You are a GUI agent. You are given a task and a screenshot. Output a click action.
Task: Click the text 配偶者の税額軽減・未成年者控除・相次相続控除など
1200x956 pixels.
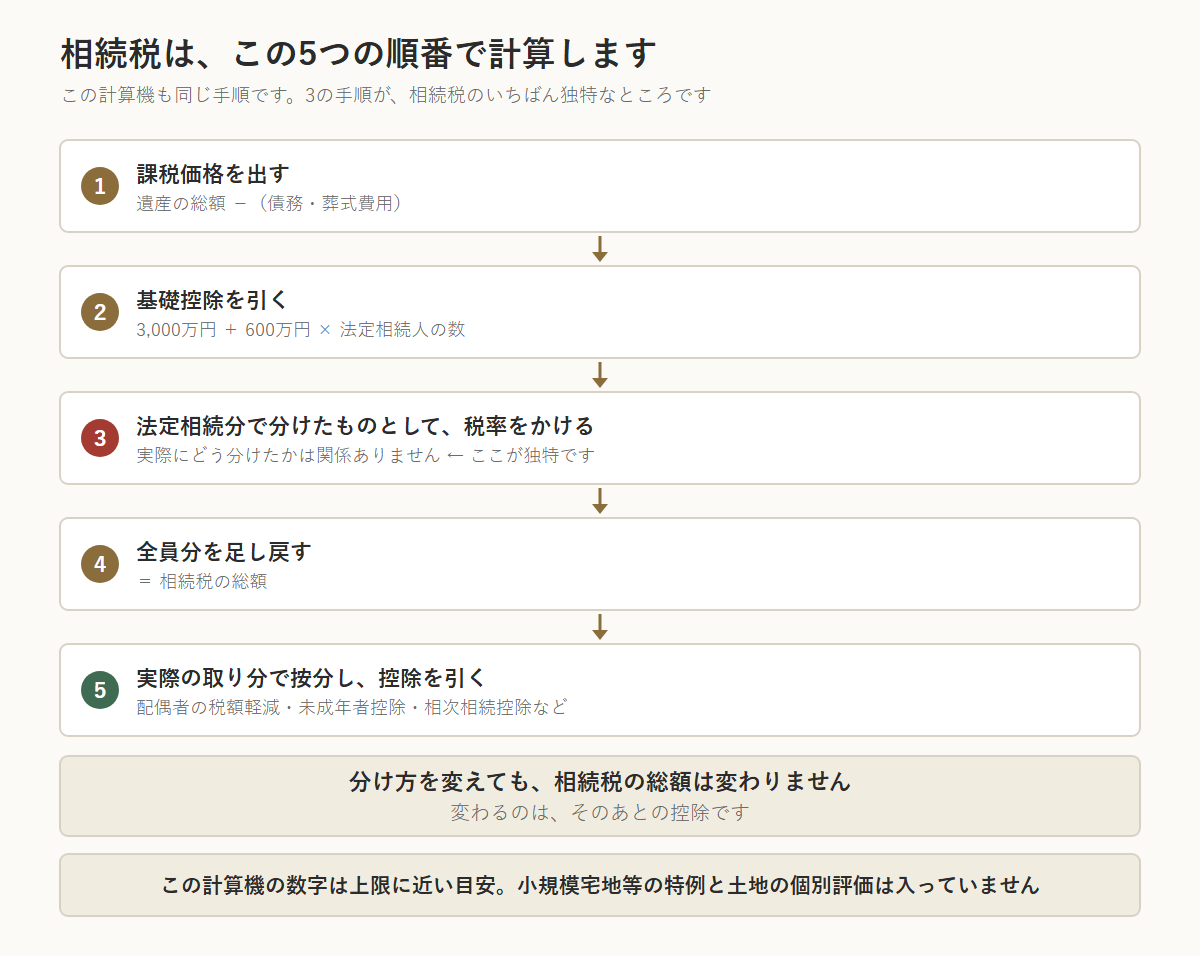(352, 707)
